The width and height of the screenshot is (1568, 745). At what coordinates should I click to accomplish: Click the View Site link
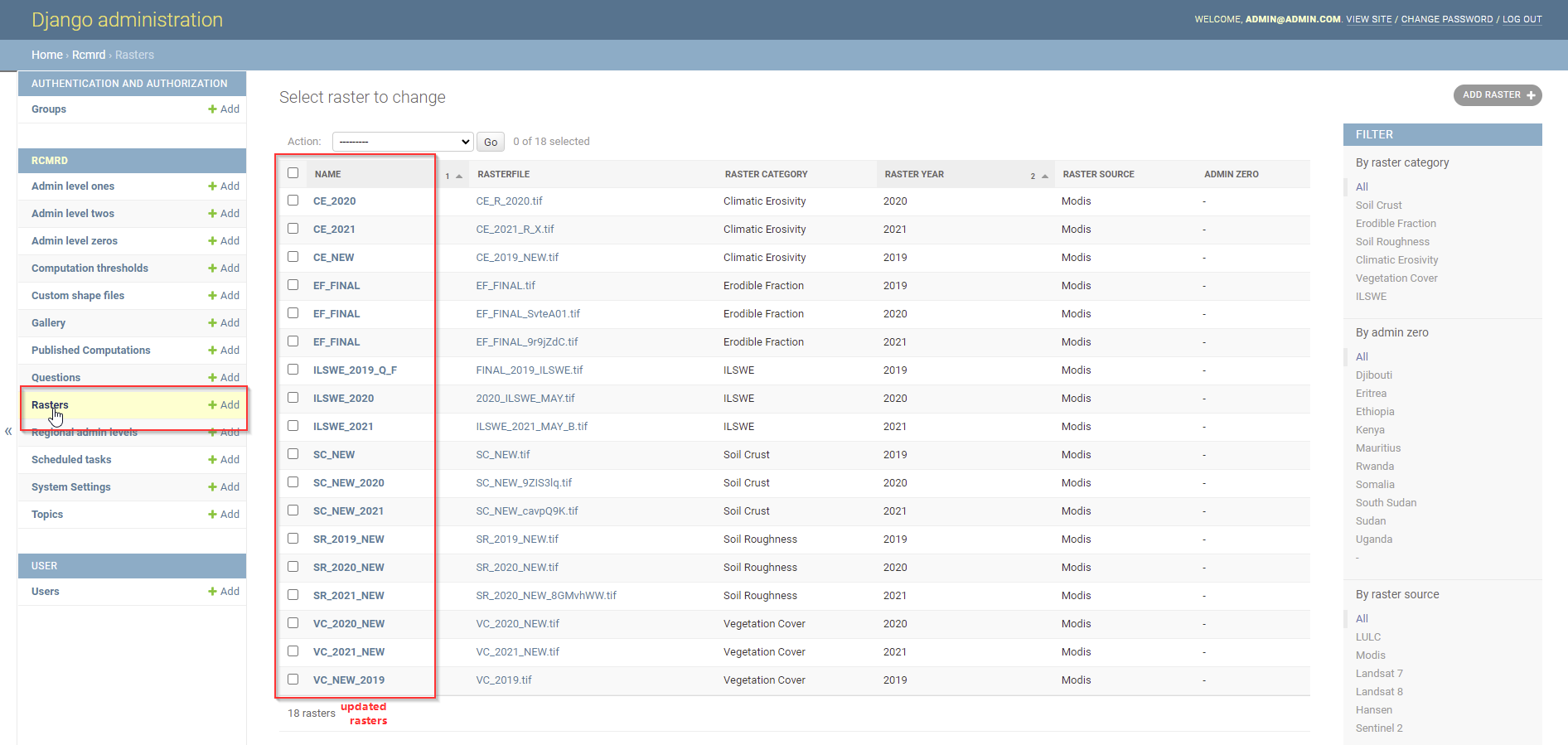pos(1369,19)
